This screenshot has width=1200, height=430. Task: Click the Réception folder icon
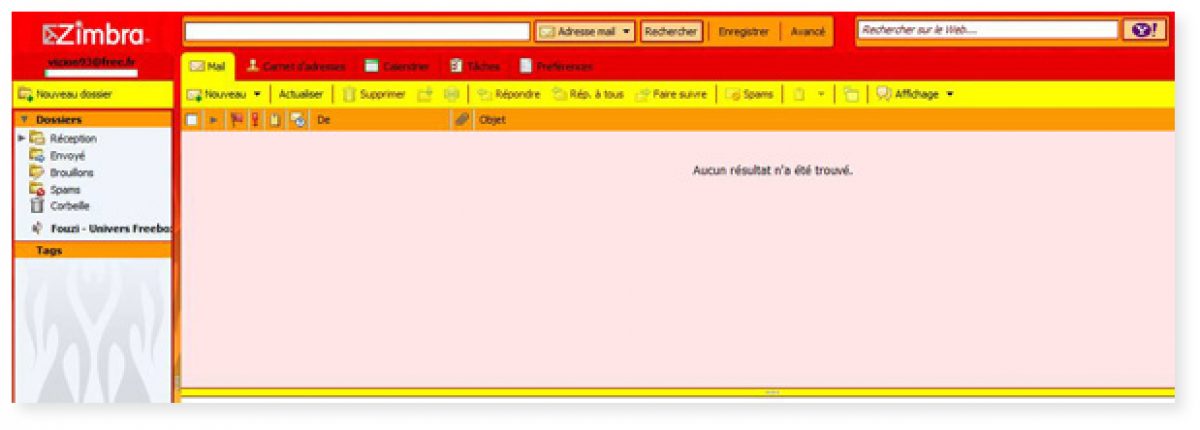click(x=37, y=139)
